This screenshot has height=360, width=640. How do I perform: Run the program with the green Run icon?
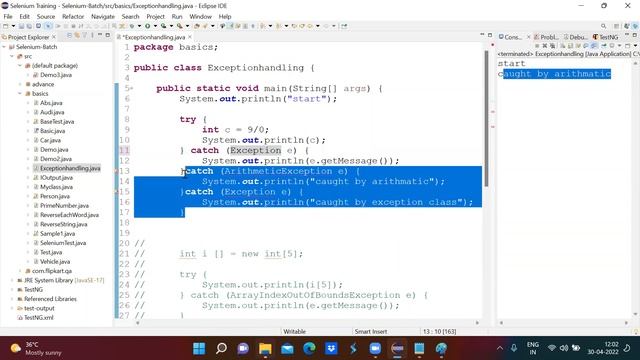[147, 26]
